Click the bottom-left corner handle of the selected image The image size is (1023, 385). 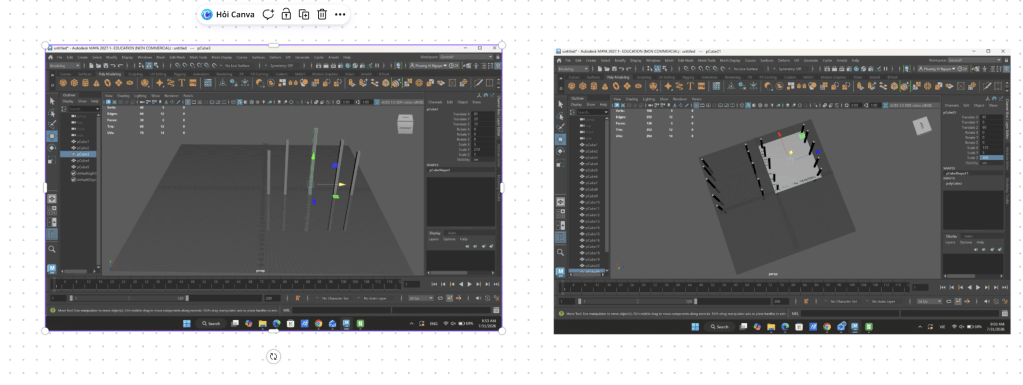pyautogui.click(x=46, y=331)
